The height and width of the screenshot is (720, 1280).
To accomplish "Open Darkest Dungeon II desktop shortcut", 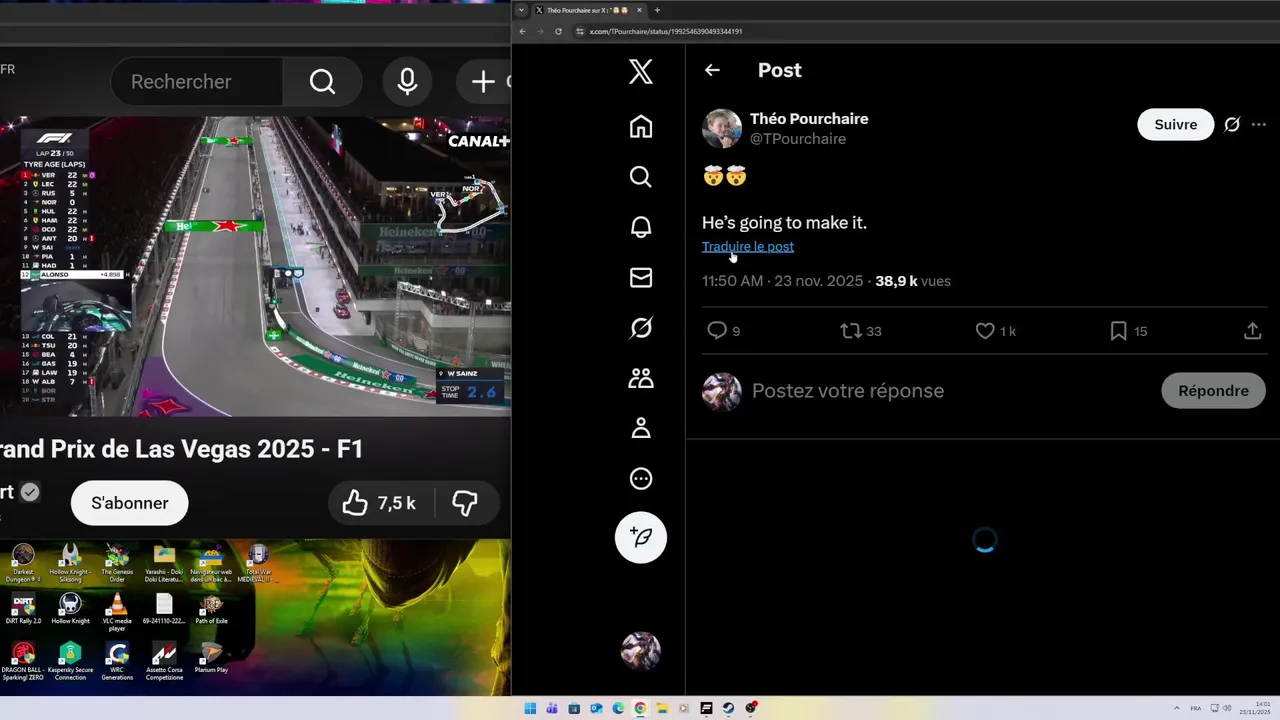I will pos(23,564).
